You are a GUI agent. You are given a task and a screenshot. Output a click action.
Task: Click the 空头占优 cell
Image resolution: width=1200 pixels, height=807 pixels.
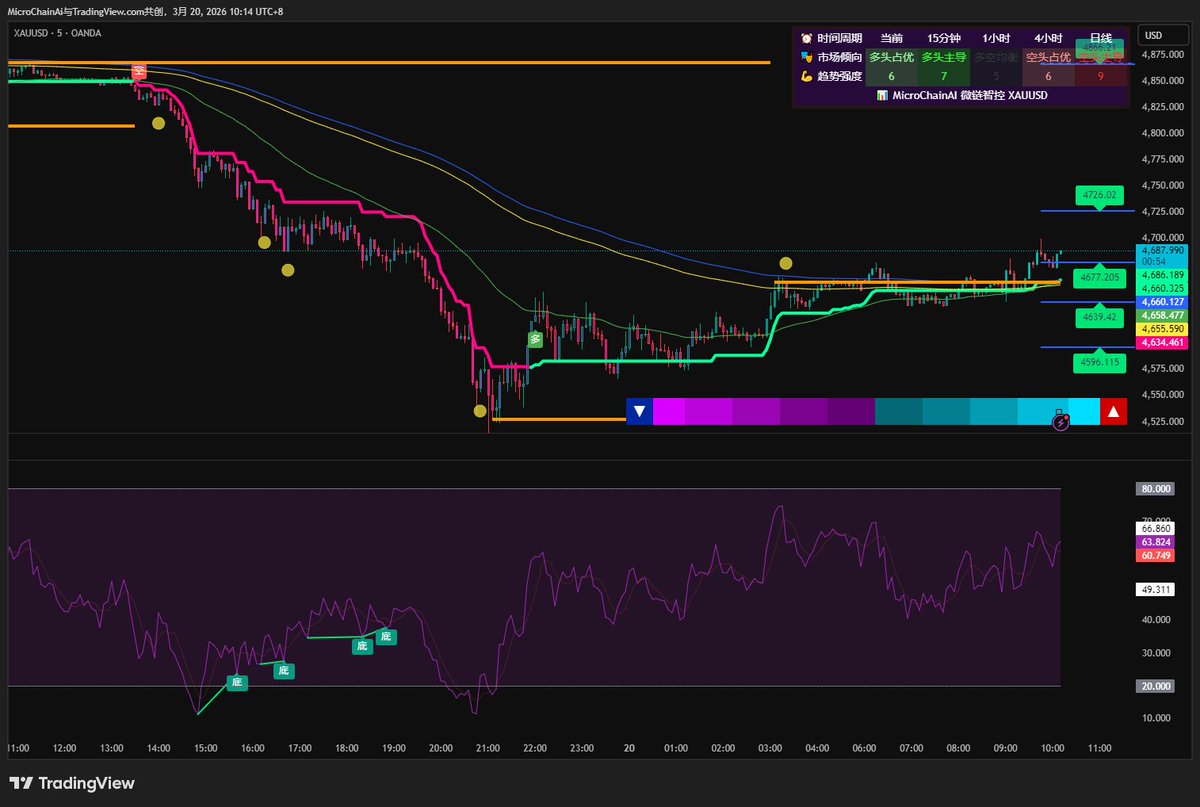pos(1048,57)
